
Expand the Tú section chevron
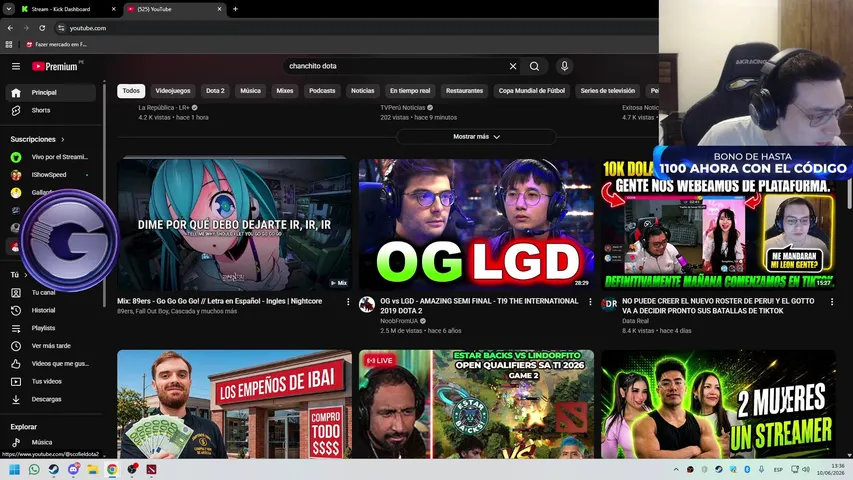[x=26, y=275]
